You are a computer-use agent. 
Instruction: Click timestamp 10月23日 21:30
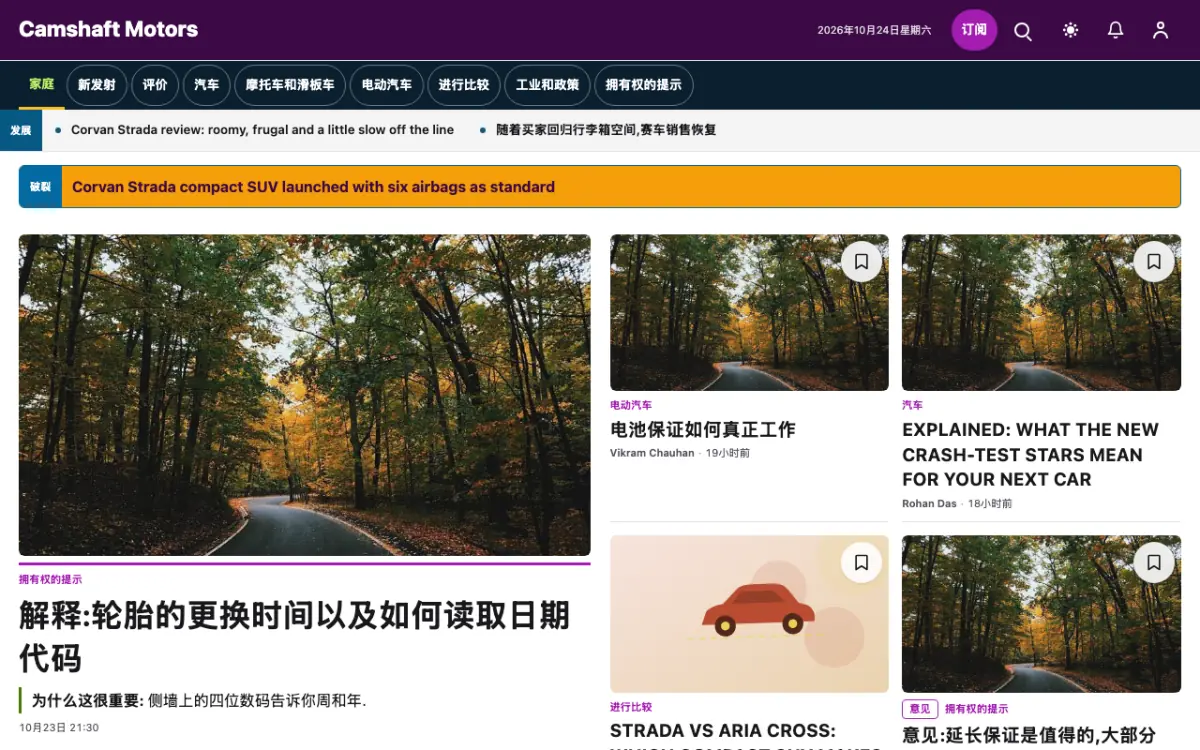tap(59, 727)
